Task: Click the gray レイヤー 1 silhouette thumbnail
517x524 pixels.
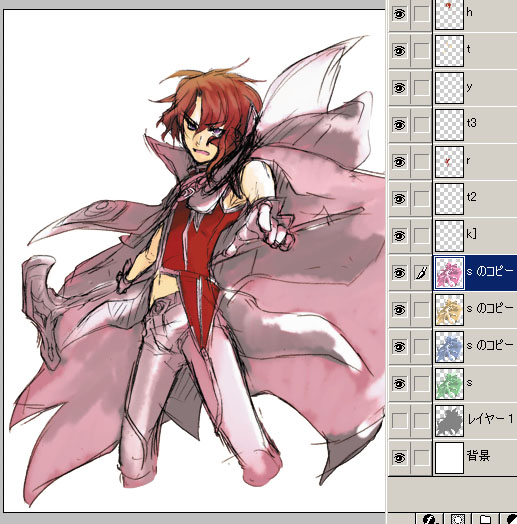Action: click(449, 421)
